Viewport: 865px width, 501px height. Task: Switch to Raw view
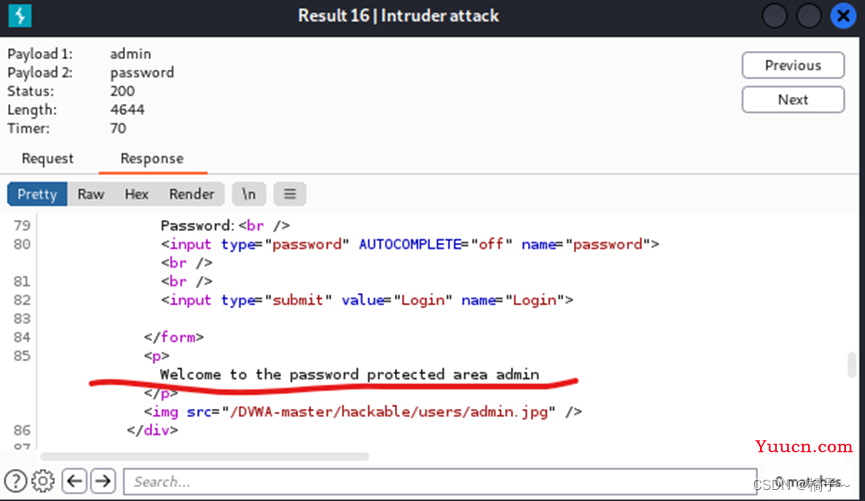tap(91, 194)
